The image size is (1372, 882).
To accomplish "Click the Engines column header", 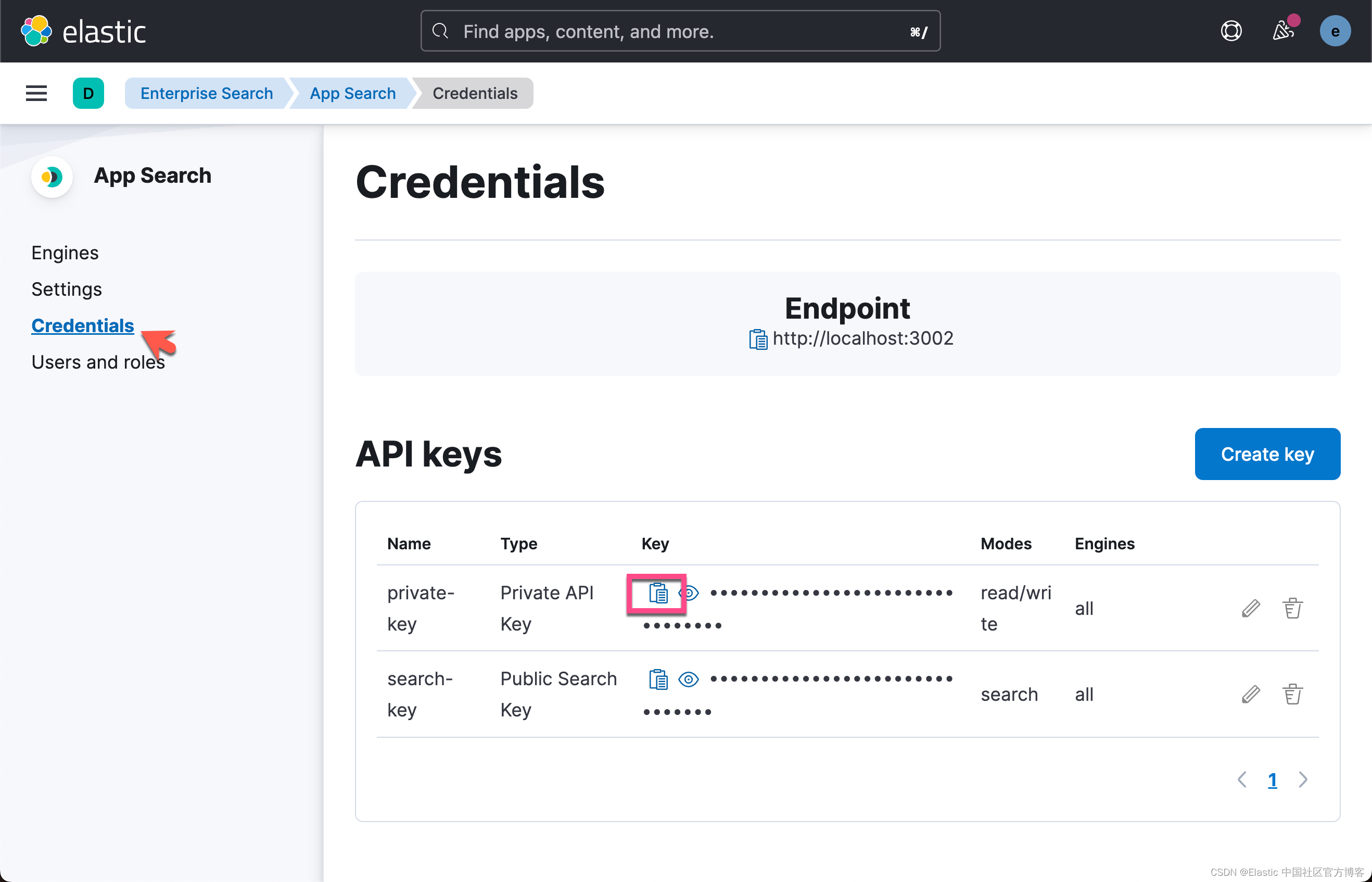I will pyautogui.click(x=1104, y=544).
